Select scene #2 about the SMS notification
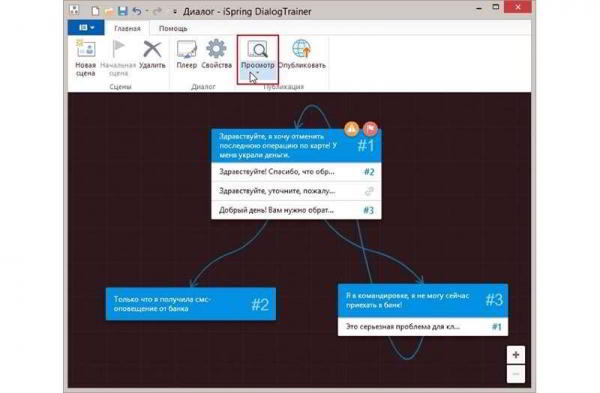Viewport: 600px width, 393px height. click(191, 304)
